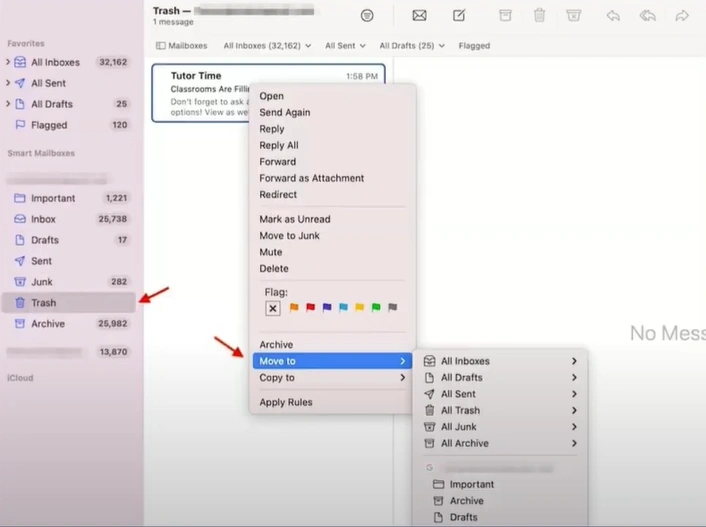
Task: Pick the orange flag color
Action: (294, 308)
